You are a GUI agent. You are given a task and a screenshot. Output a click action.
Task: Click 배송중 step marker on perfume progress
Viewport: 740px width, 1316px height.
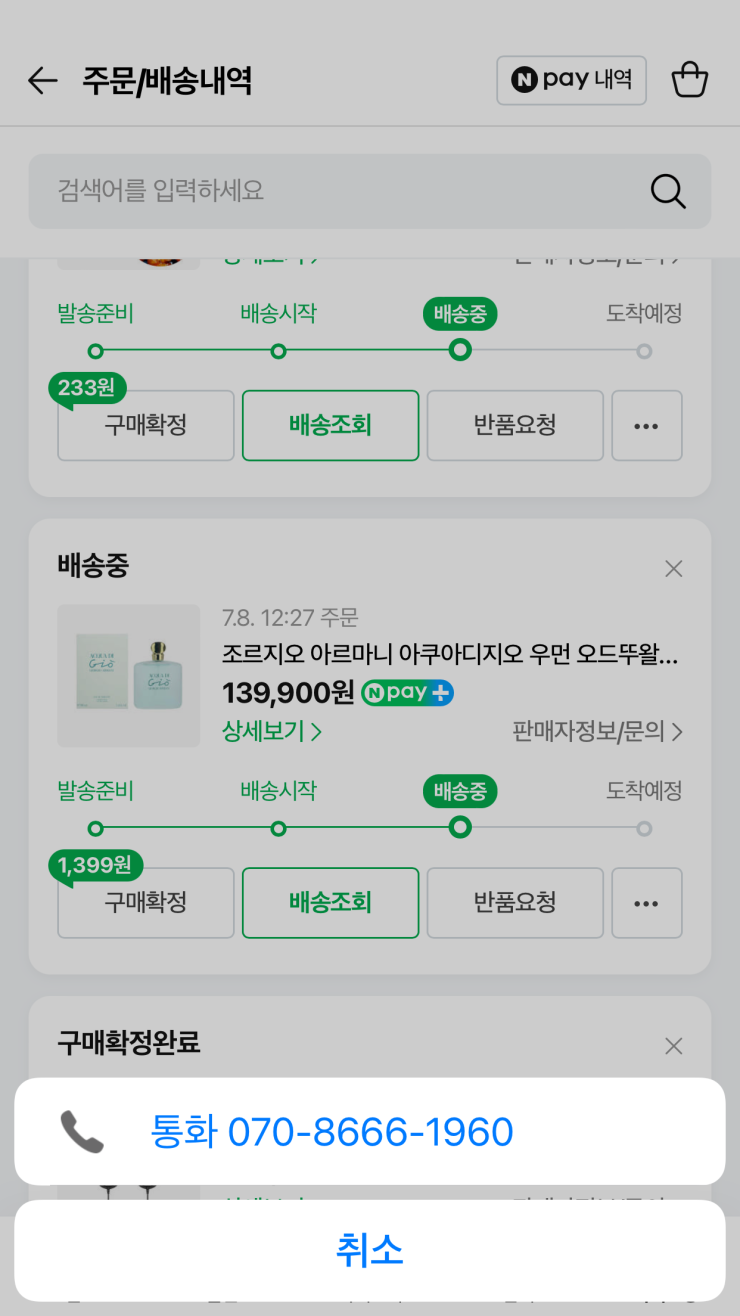coord(460,827)
